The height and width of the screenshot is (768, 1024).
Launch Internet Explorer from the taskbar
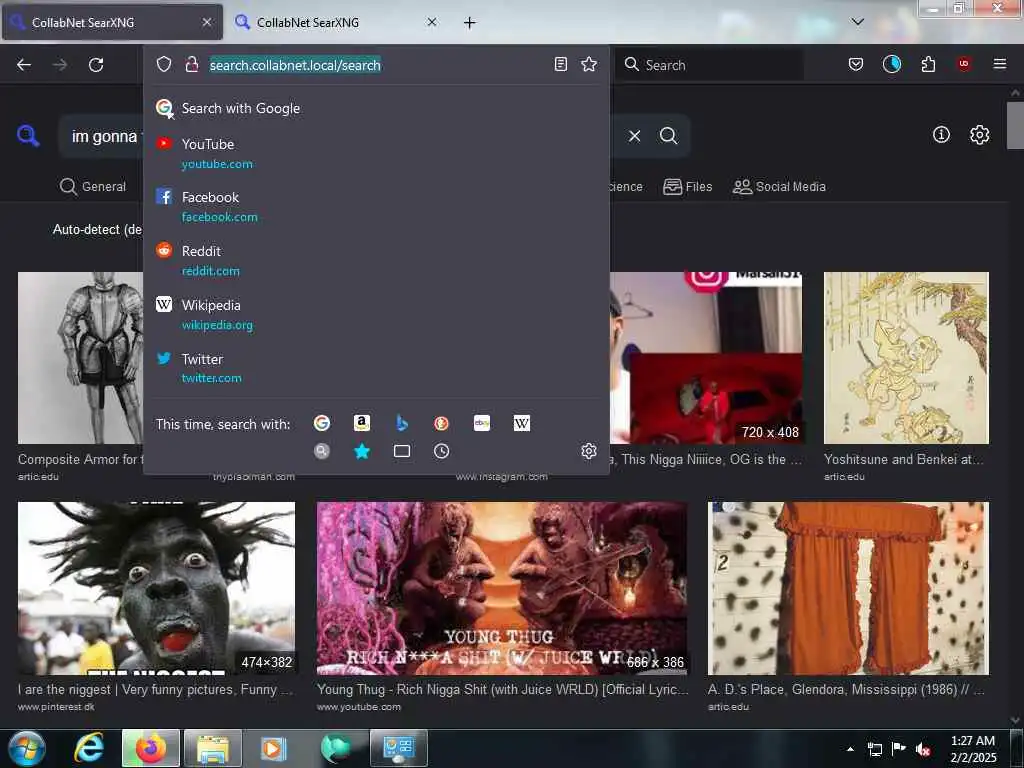pos(89,748)
